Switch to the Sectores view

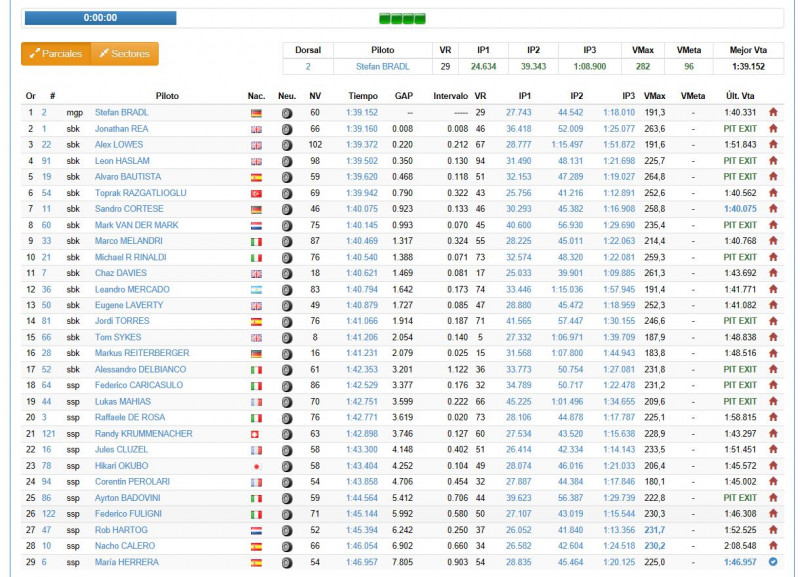coord(125,54)
